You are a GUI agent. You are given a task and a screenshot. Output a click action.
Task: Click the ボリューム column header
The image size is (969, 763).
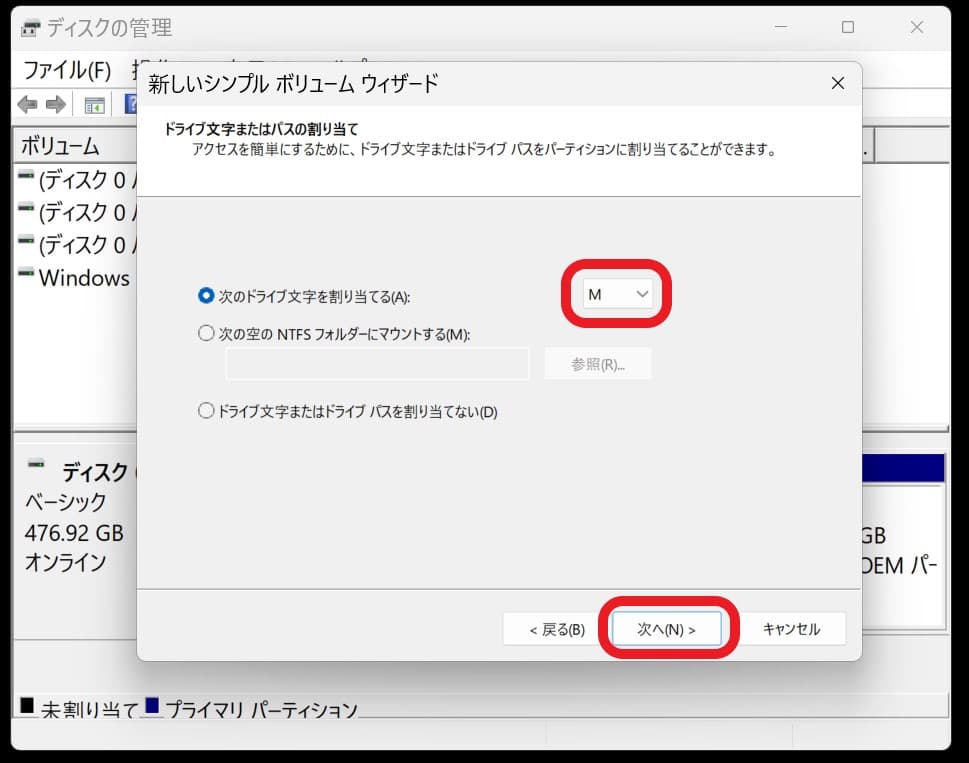coord(60,146)
